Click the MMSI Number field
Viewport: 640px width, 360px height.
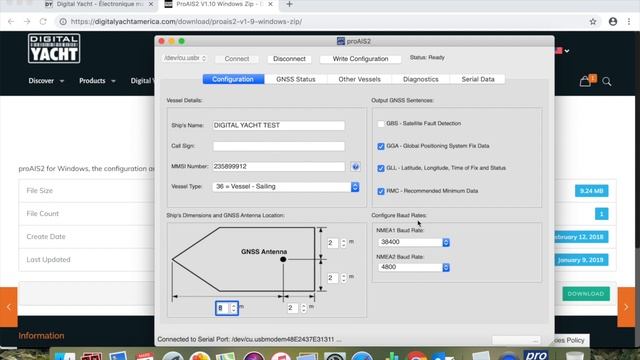(x=278, y=167)
